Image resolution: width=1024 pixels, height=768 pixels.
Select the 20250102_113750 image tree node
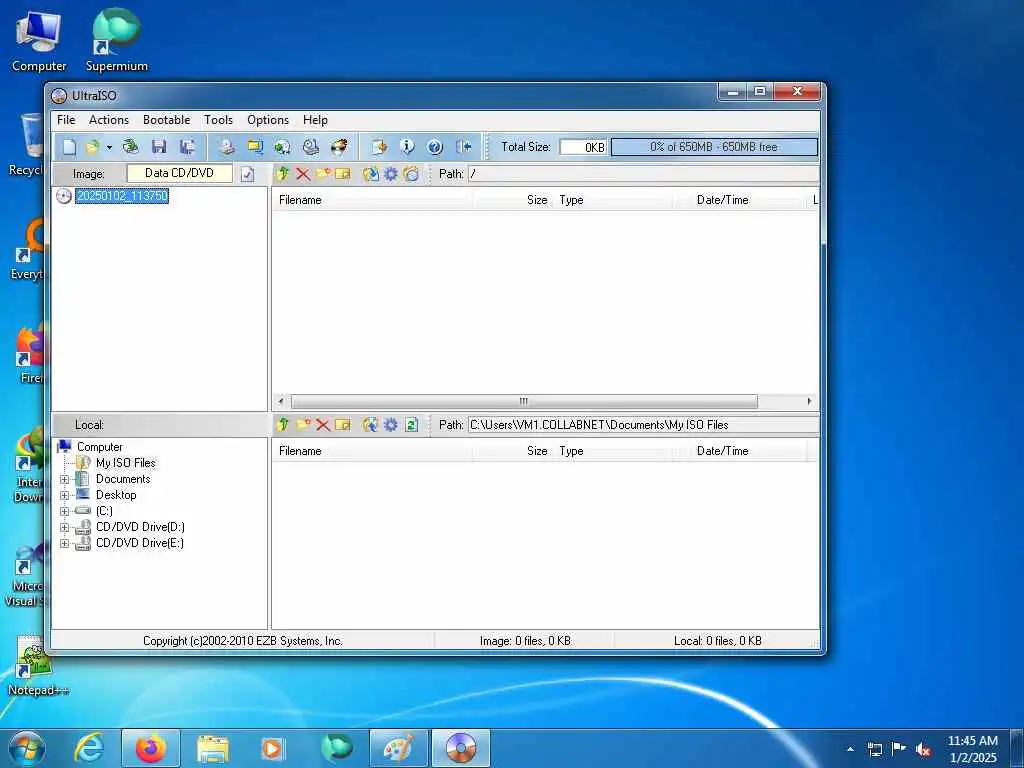click(122, 196)
